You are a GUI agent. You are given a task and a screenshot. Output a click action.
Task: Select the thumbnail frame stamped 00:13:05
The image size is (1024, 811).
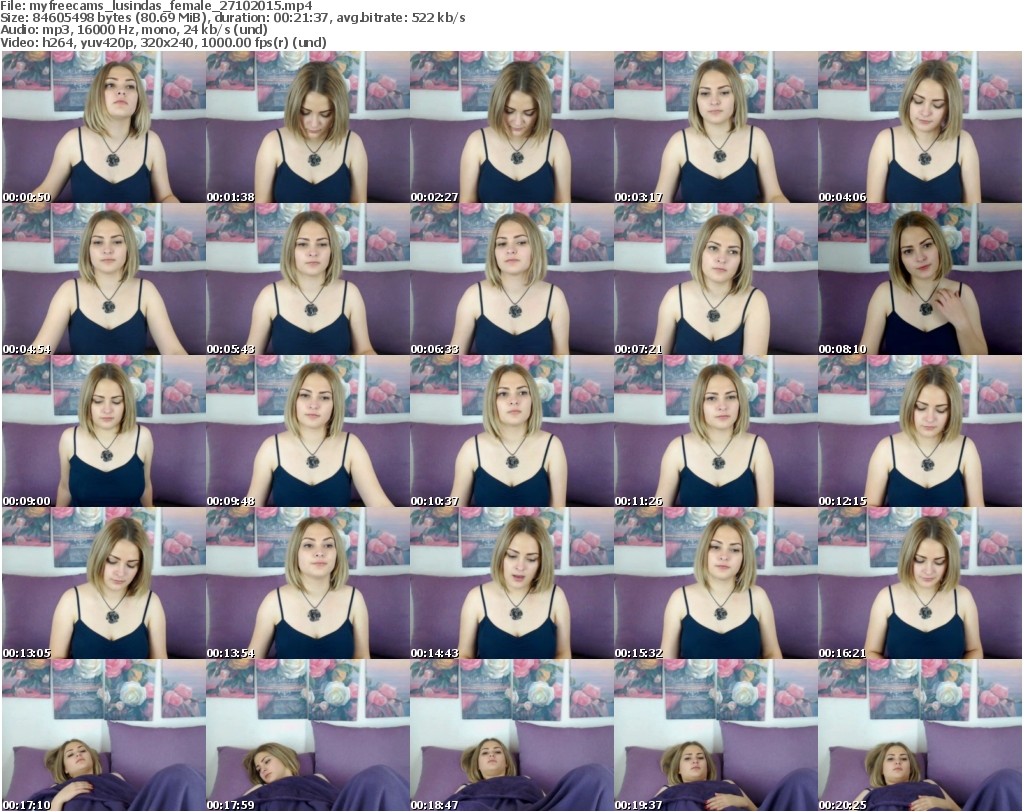pyautogui.click(x=104, y=584)
